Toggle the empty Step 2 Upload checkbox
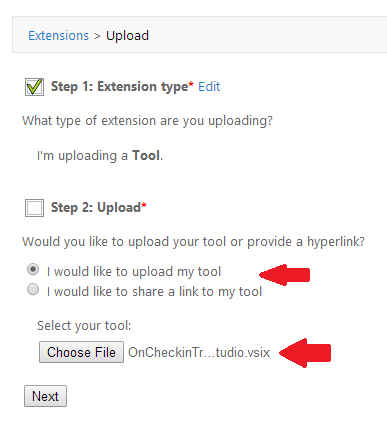 tap(34, 208)
